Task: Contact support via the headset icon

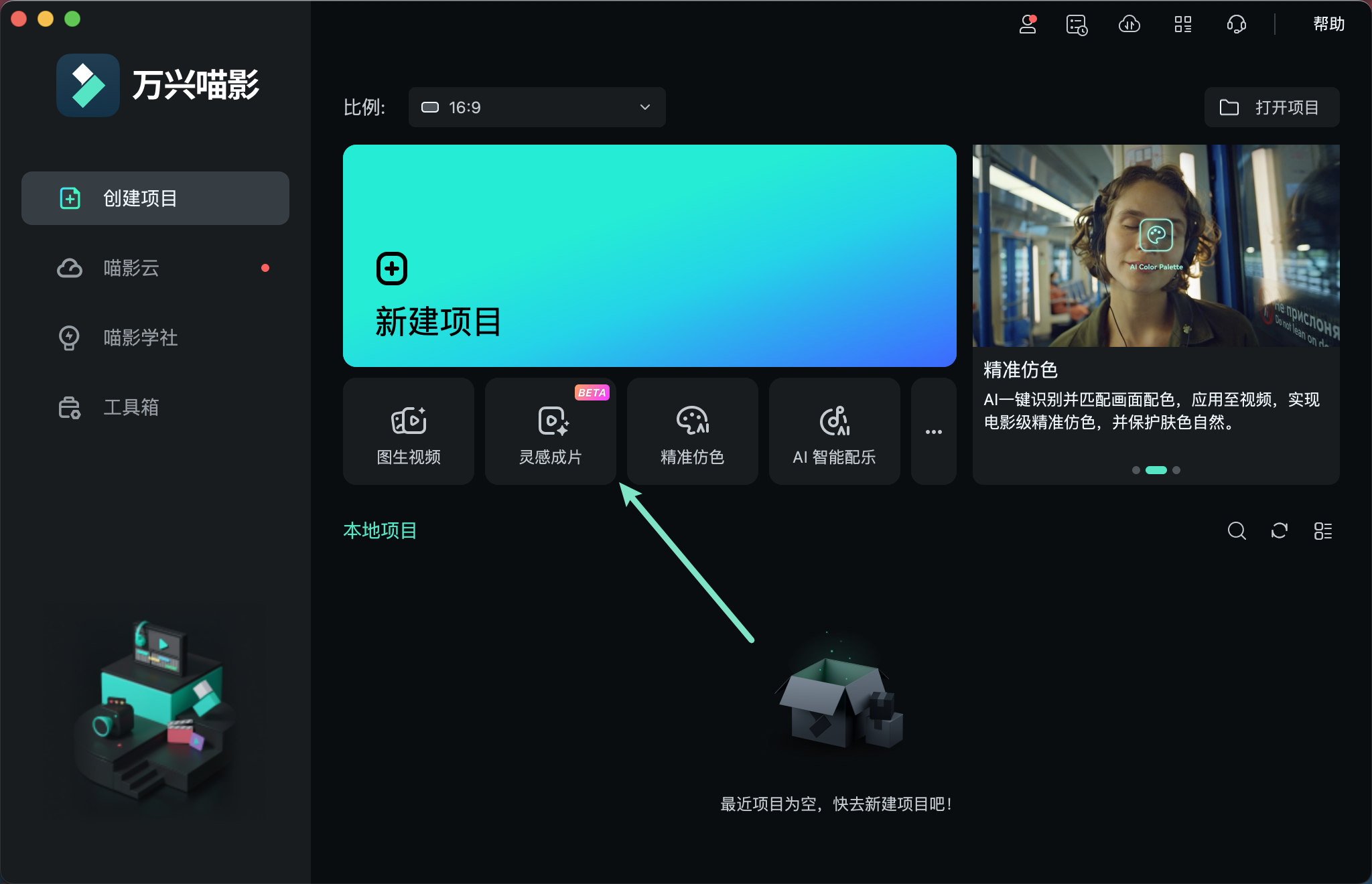Action: click(x=1235, y=25)
